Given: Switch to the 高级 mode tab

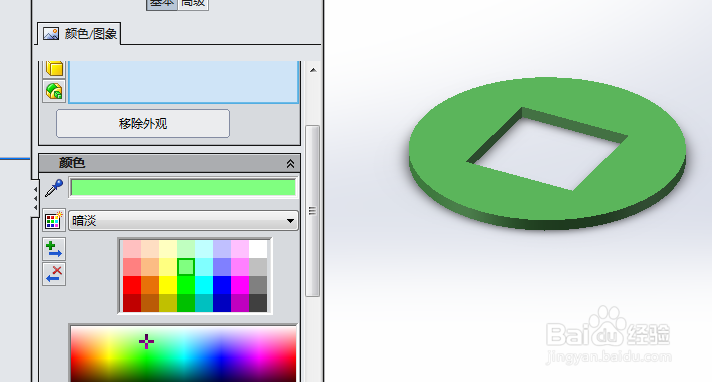Looking at the screenshot, I should pyautogui.click(x=193, y=4).
